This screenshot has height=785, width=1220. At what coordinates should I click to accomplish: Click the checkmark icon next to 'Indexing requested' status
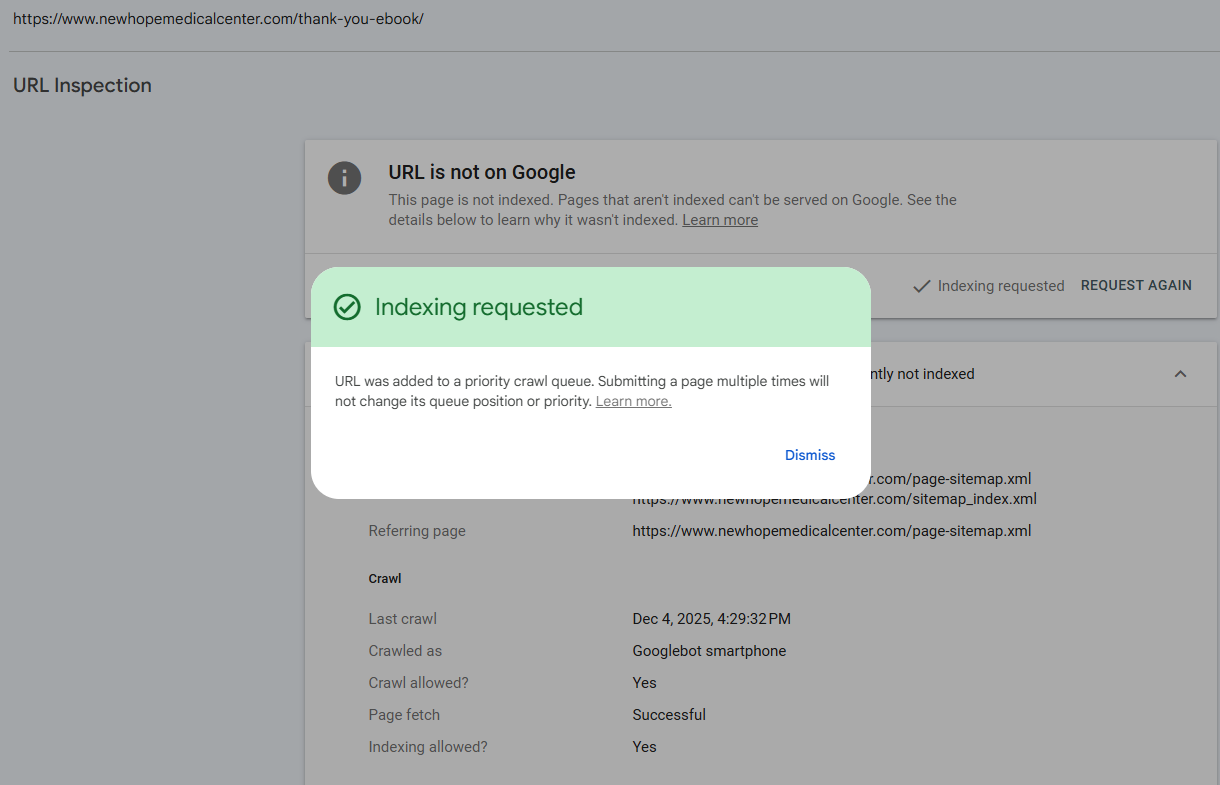921,286
